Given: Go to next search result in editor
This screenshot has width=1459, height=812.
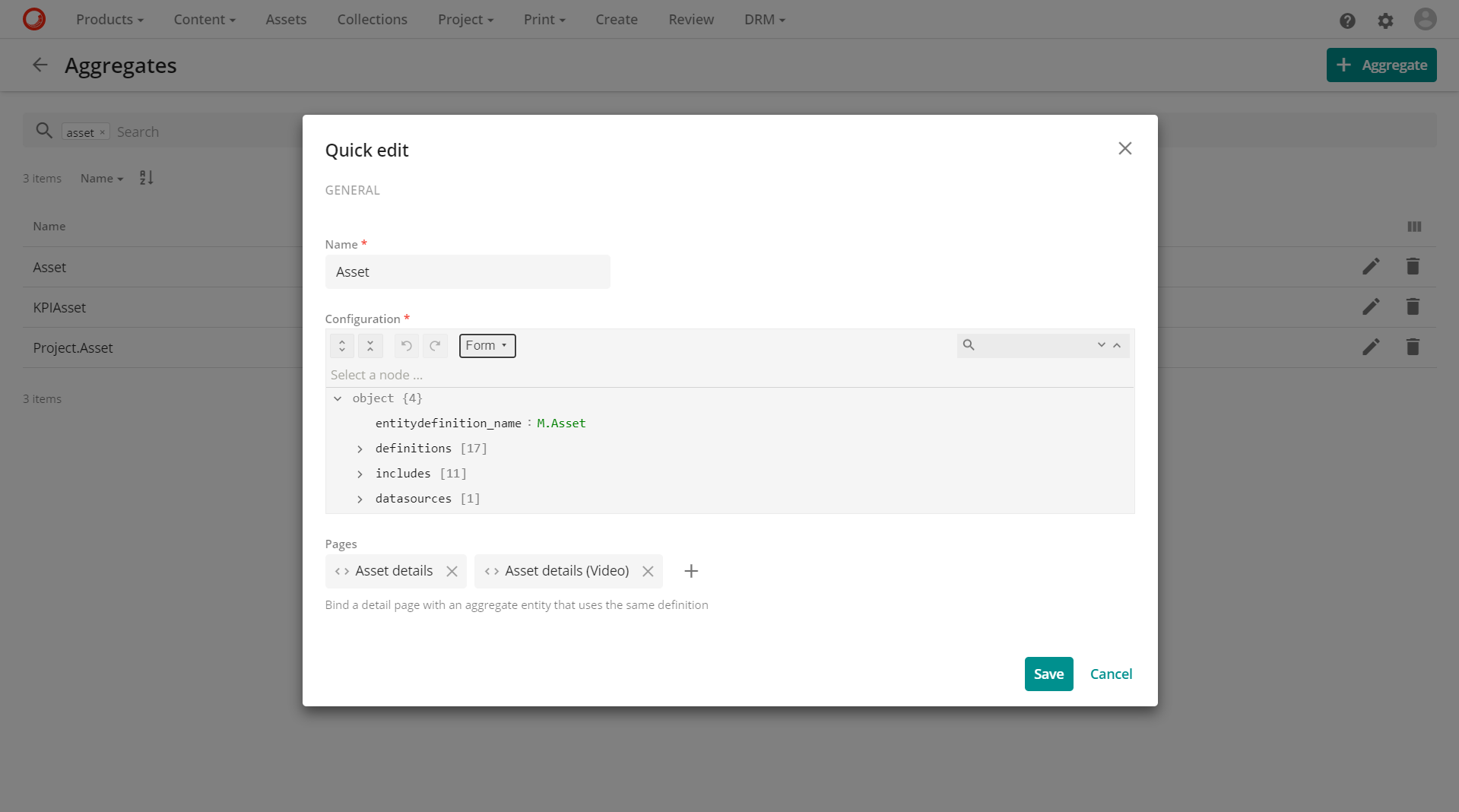Looking at the screenshot, I should coord(1101,345).
